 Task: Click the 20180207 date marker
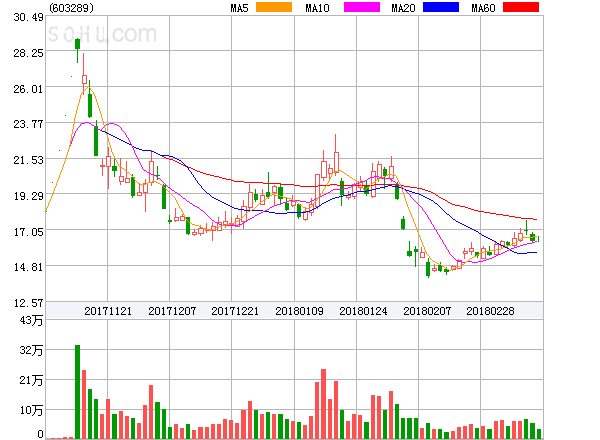(427, 311)
